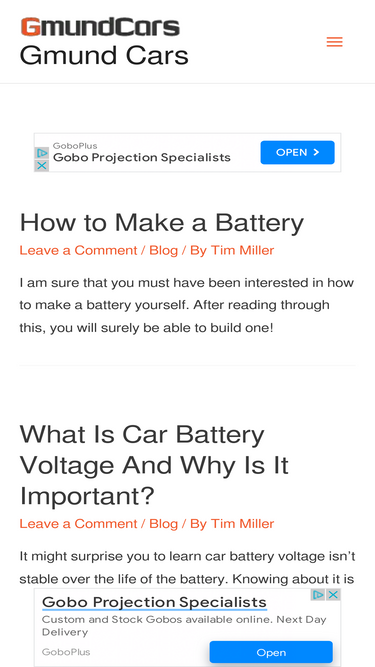
Task: Click the blue OPEN button in top ad
Action: [x=297, y=152]
